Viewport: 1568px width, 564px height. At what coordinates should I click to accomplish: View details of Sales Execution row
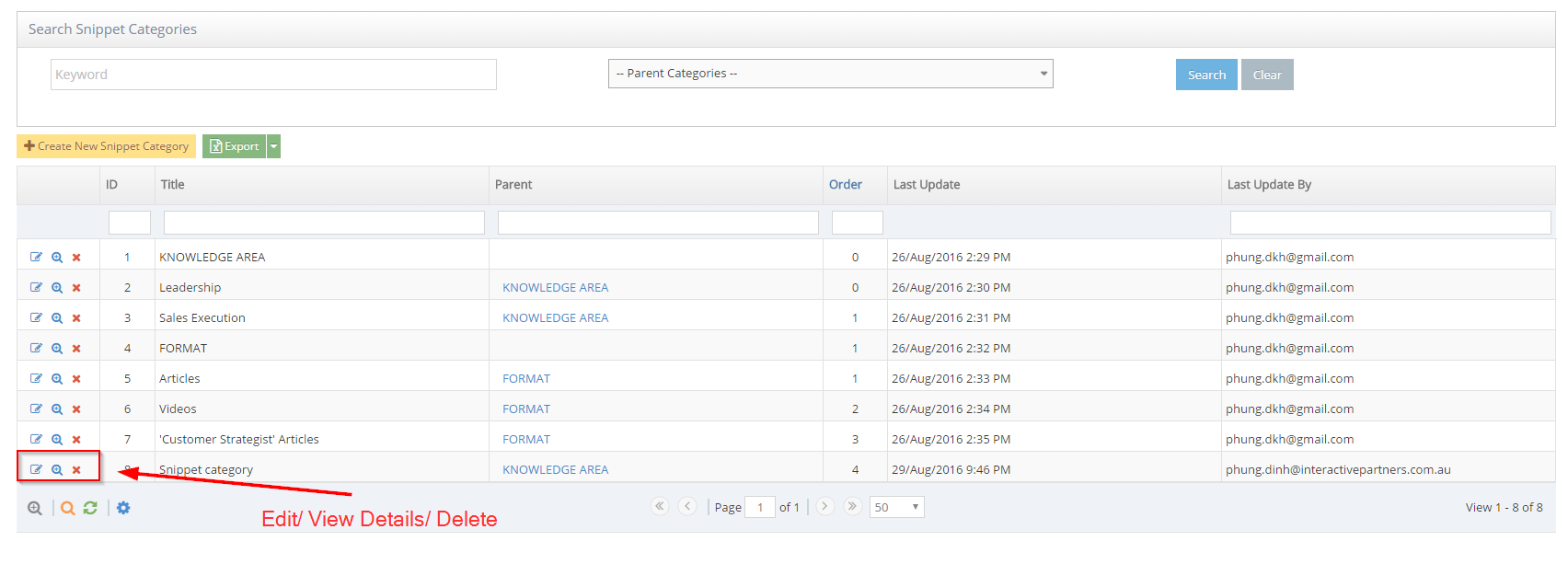point(57,318)
